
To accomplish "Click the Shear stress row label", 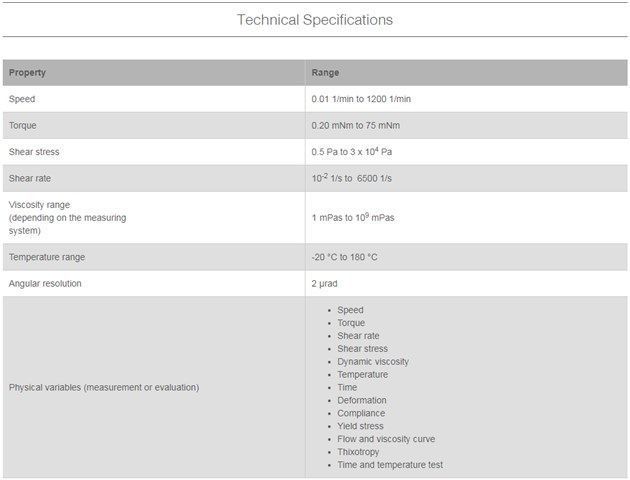I will (34, 152).
